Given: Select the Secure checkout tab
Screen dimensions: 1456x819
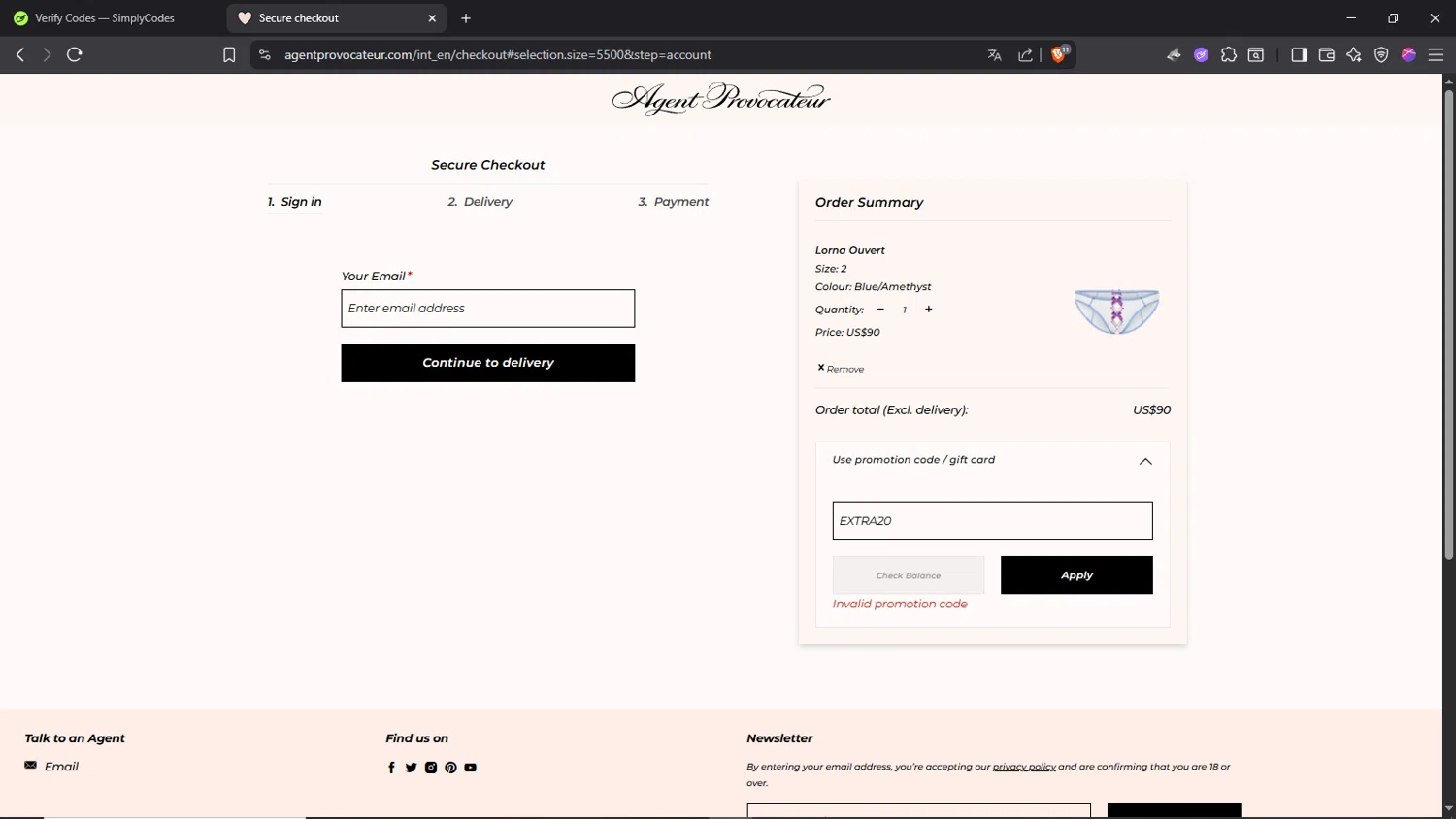Looking at the screenshot, I should (x=337, y=18).
